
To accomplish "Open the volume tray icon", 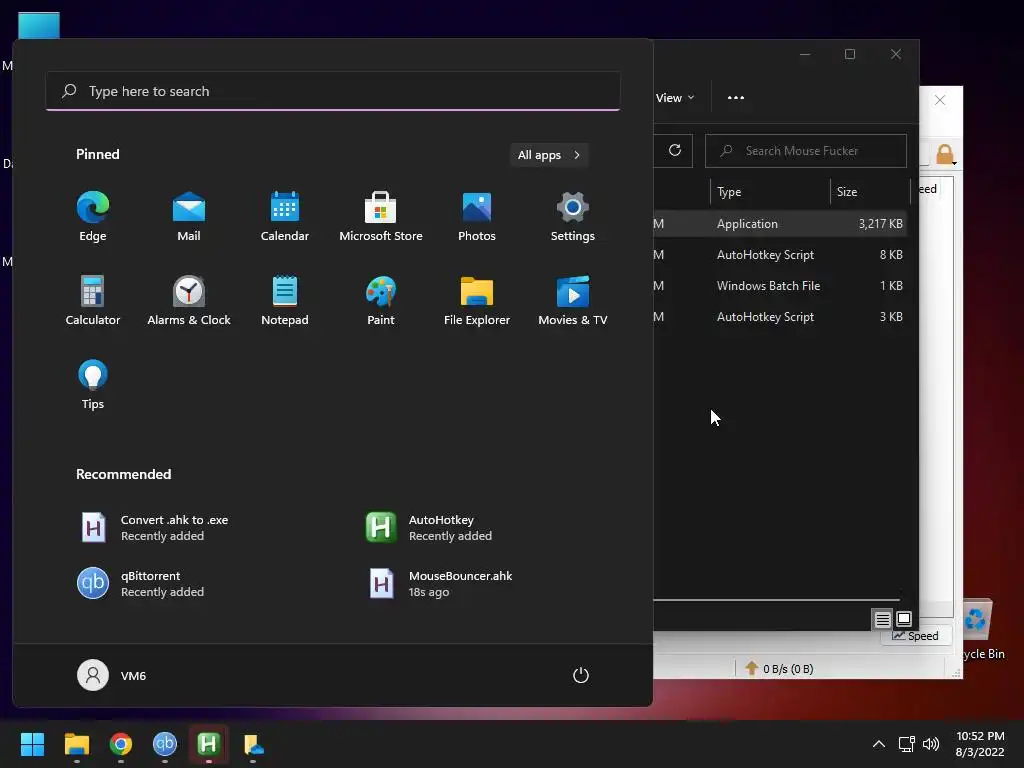I will tap(931, 744).
